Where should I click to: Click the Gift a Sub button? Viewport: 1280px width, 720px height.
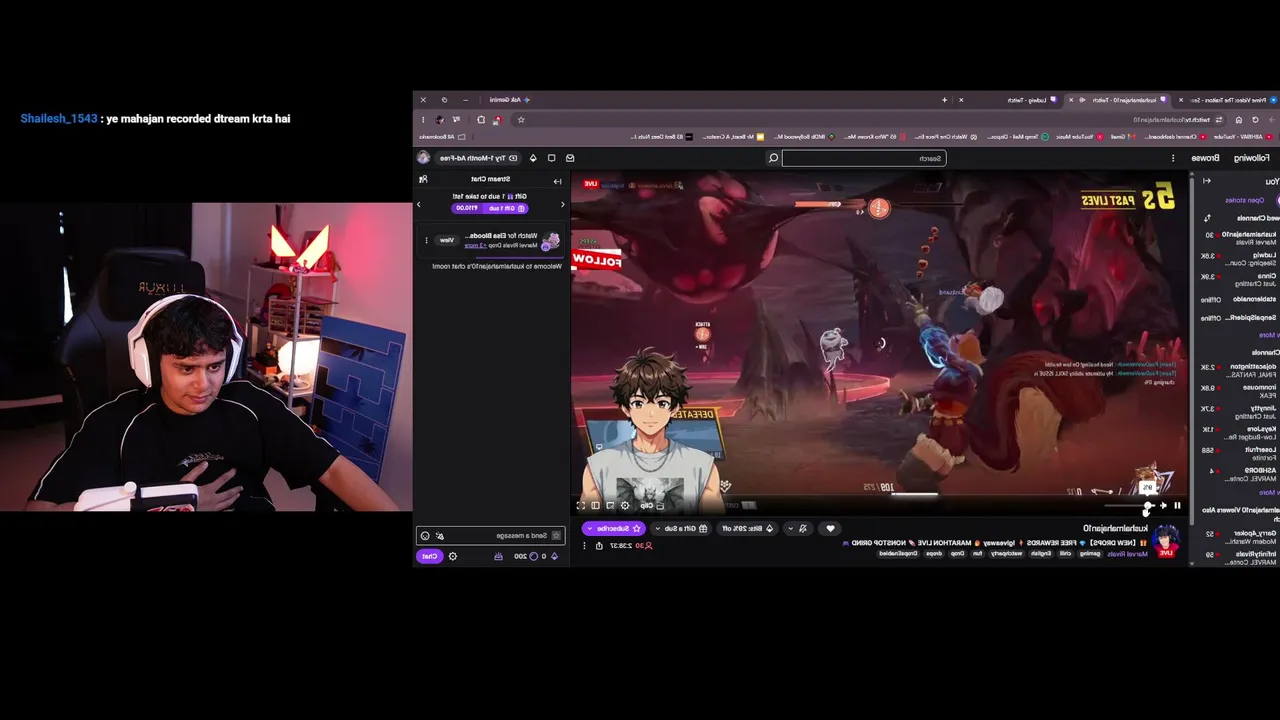(682, 528)
